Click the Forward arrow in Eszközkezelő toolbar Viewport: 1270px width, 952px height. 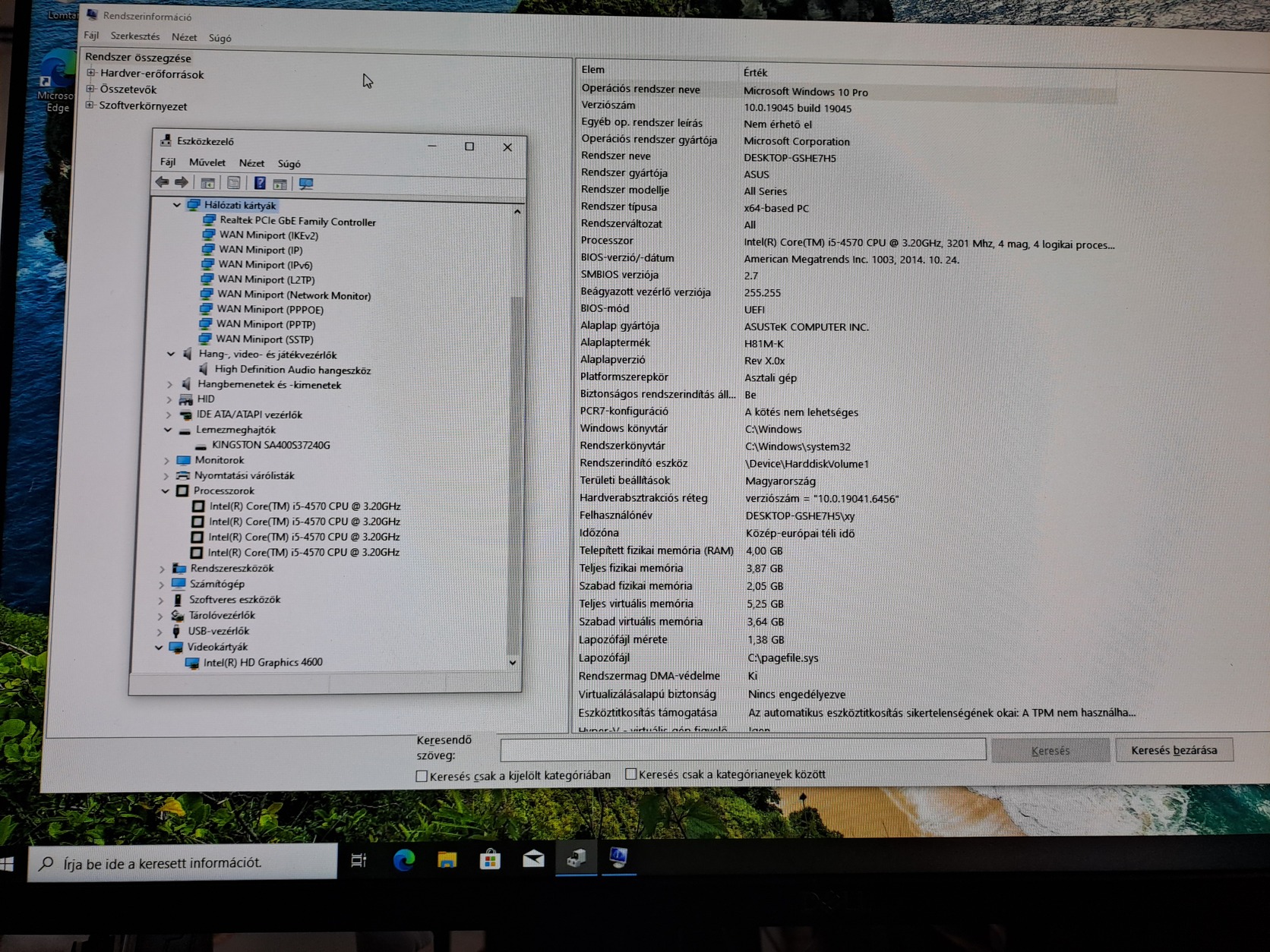(x=182, y=182)
